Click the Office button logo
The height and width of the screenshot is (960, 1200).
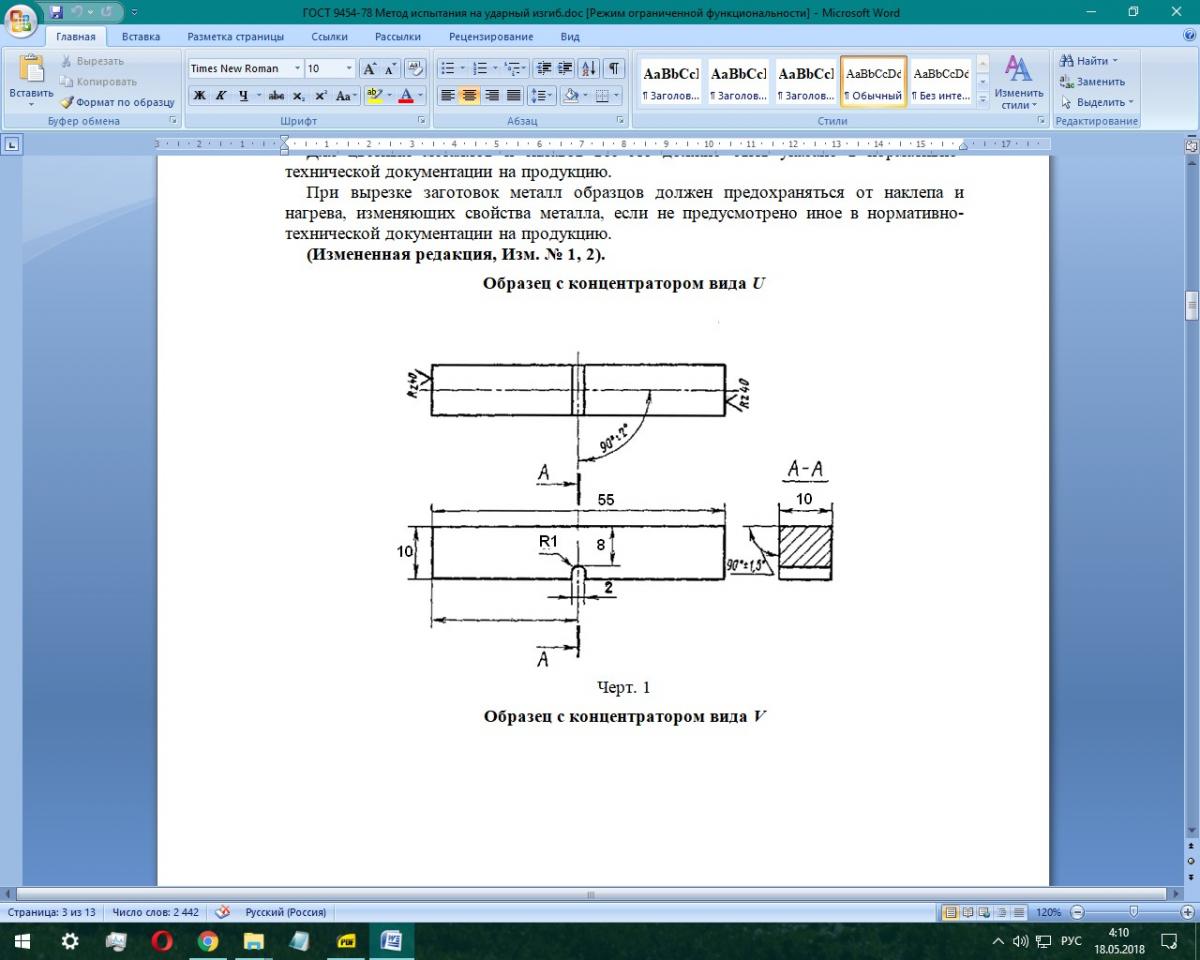point(22,22)
